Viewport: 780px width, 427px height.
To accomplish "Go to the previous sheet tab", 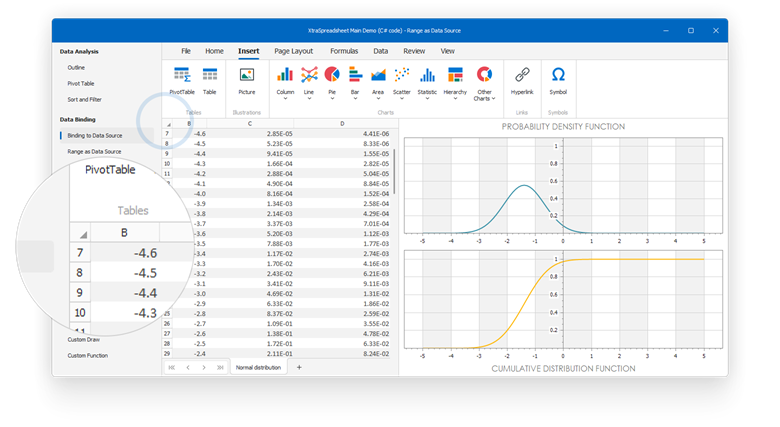I will click(x=188, y=367).
